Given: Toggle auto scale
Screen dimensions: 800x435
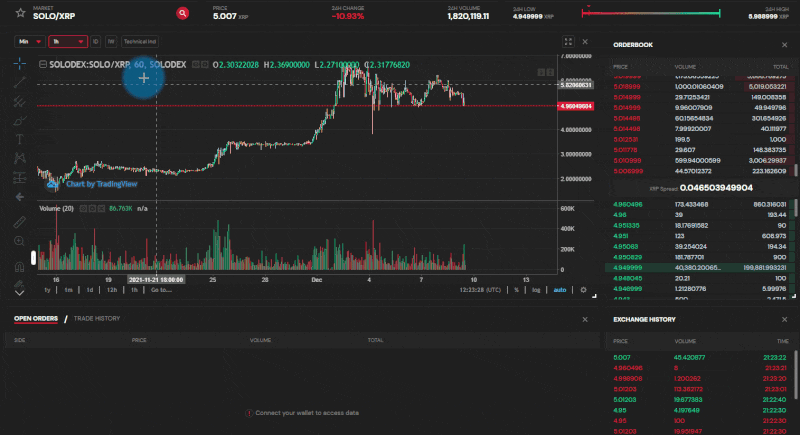Looking at the screenshot, I should [x=560, y=290].
